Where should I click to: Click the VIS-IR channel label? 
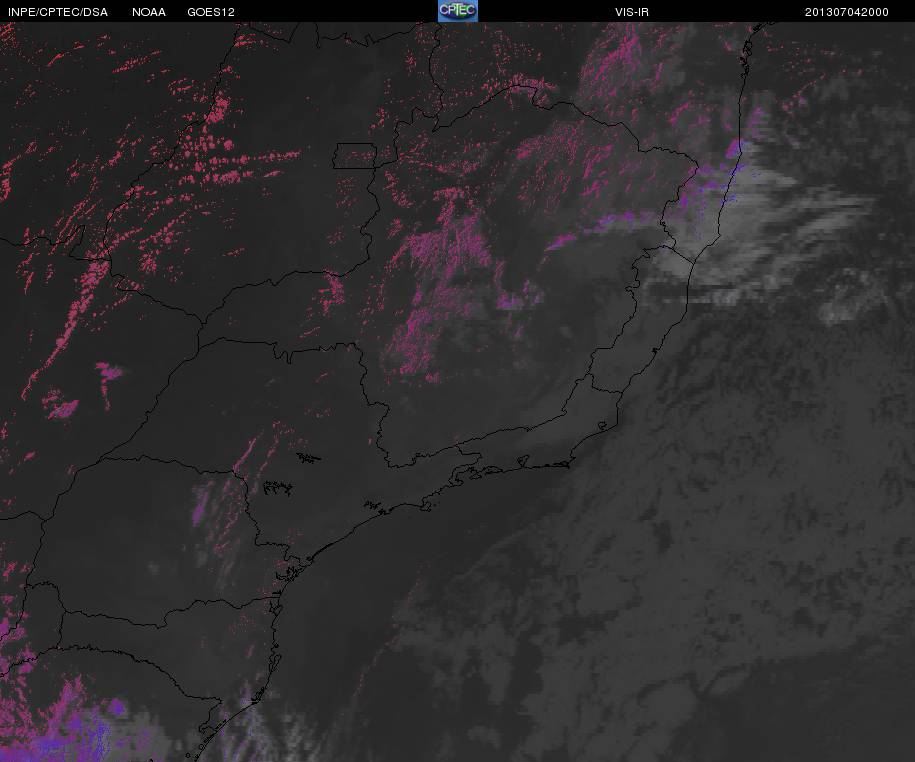coord(631,12)
